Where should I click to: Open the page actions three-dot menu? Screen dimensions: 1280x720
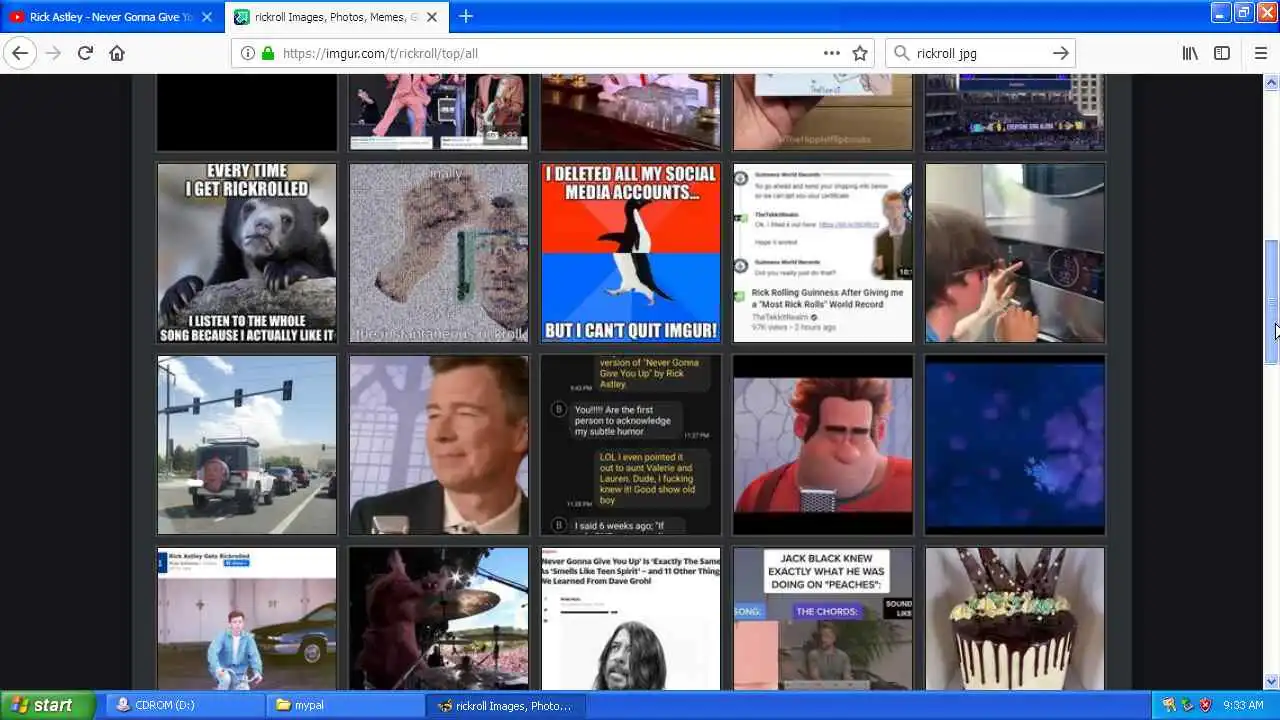(x=832, y=53)
